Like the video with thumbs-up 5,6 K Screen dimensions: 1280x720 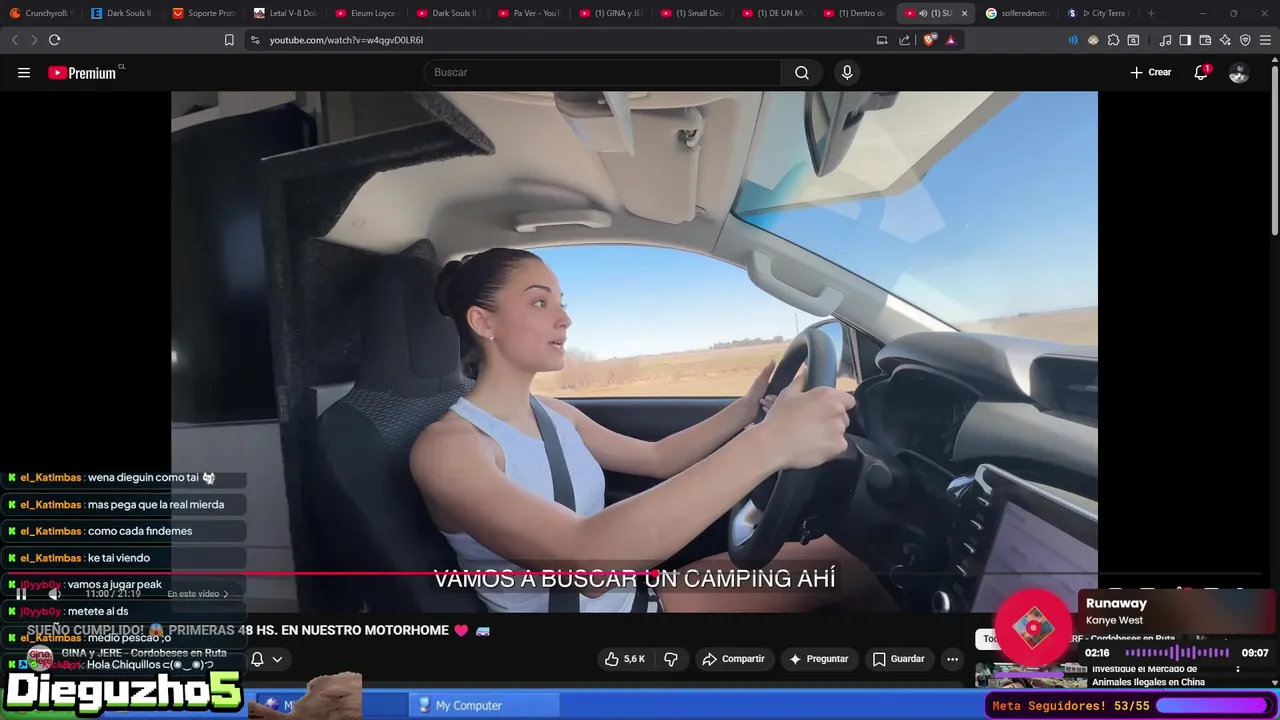pos(625,659)
